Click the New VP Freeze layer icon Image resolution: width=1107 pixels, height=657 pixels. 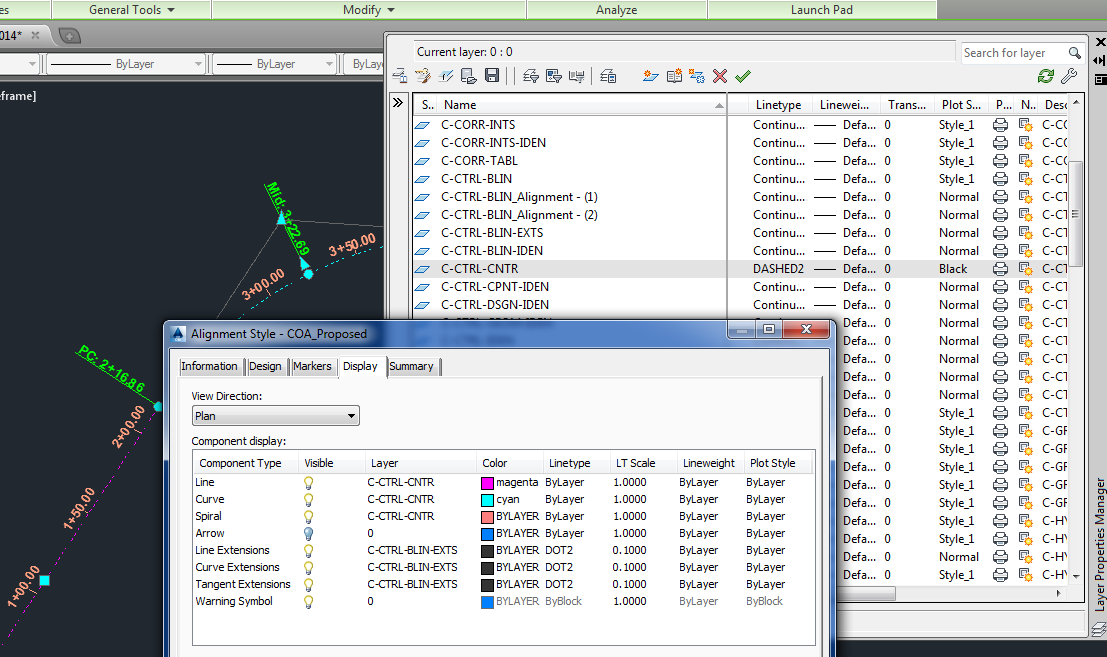[x=697, y=75]
